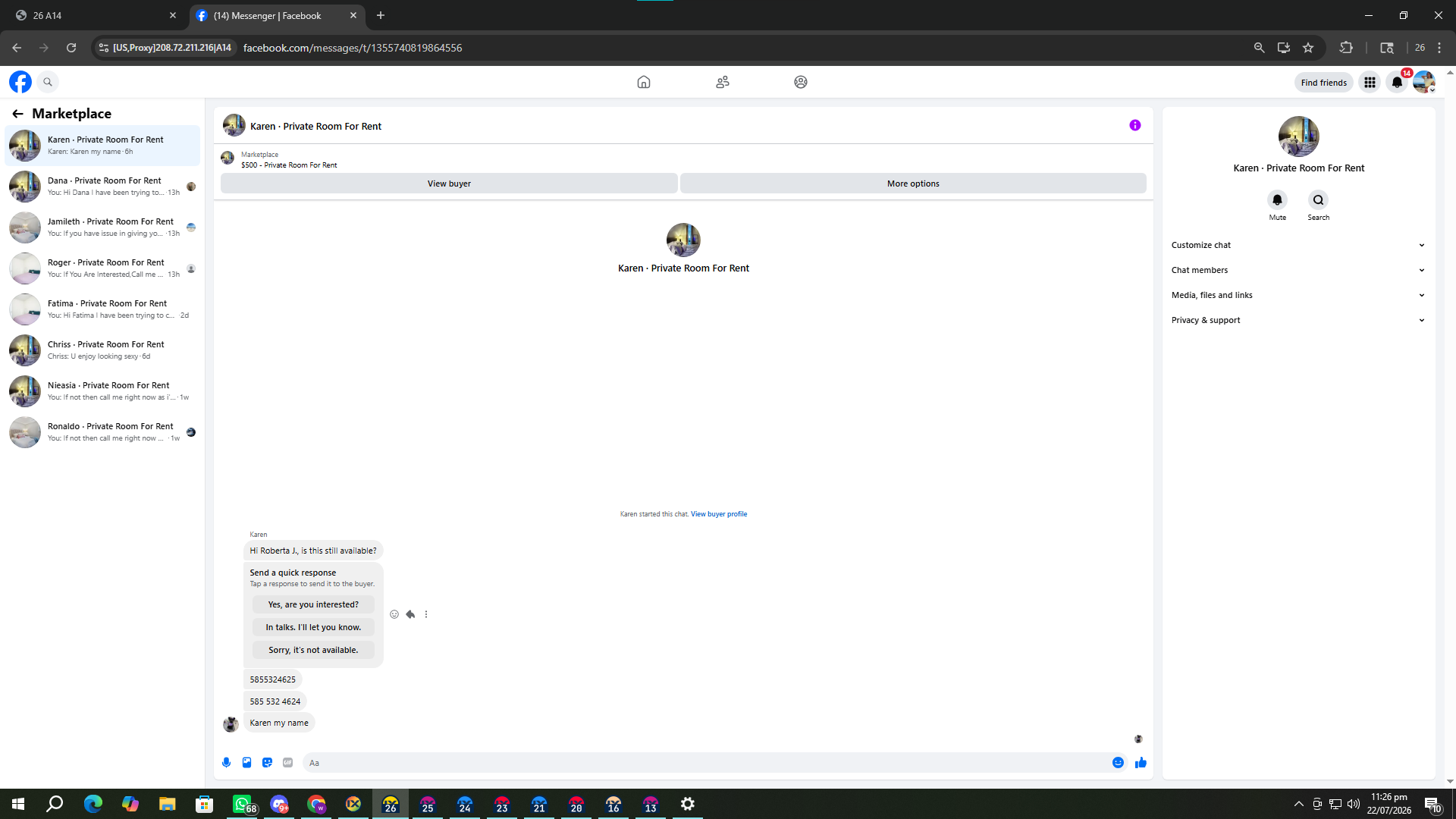Open more actions for the quick response message
Viewport: 1456px width, 819px height.
(x=426, y=614)
